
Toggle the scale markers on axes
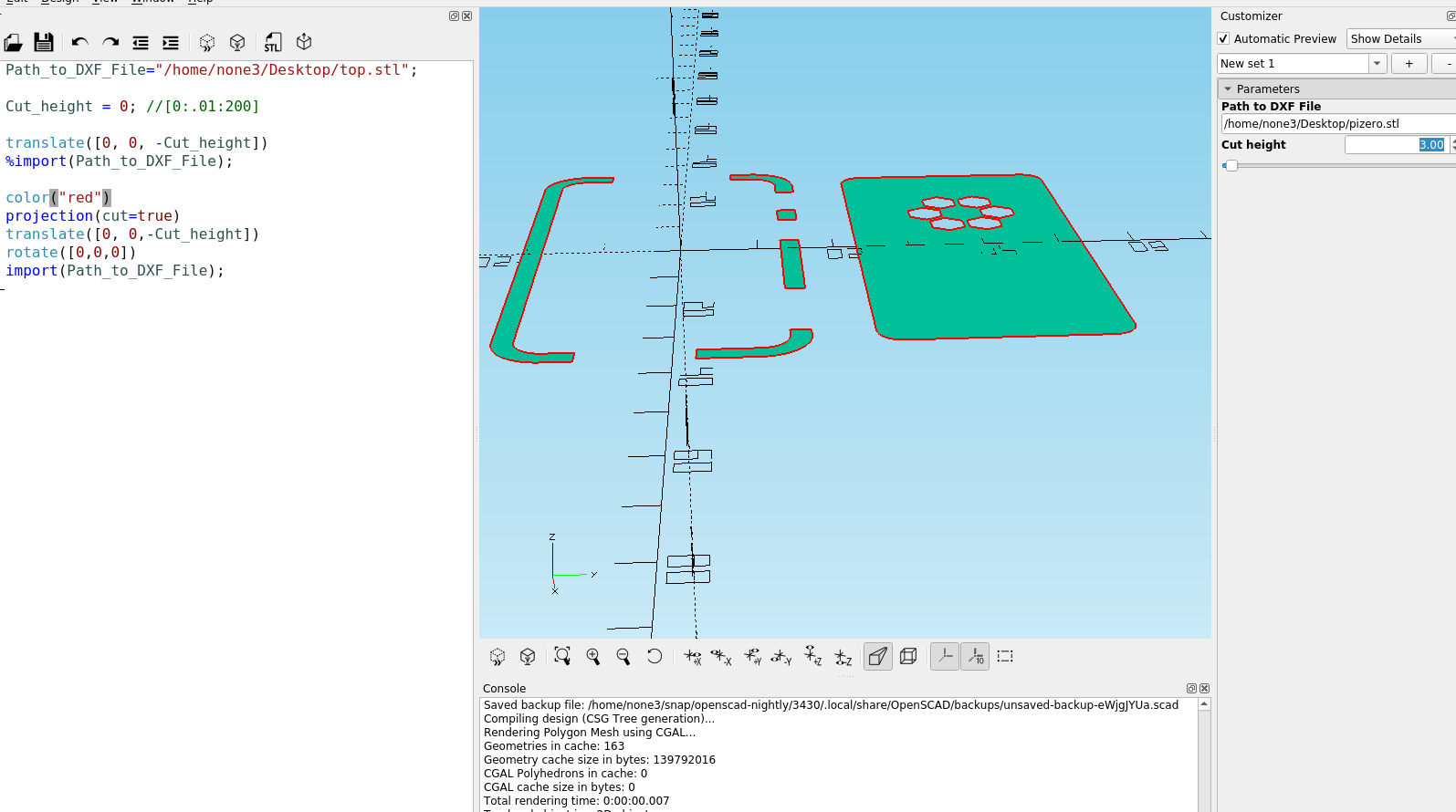coord(975,656)
